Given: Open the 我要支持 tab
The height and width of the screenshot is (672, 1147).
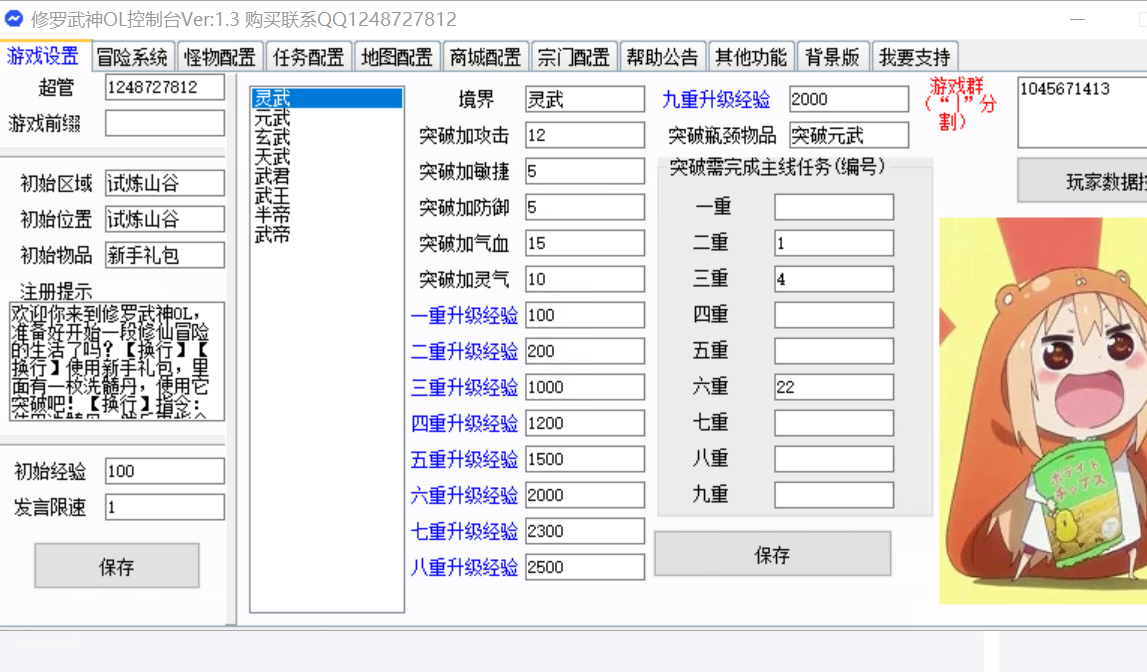Looking at the screenshot, I should tap(914, 57).
